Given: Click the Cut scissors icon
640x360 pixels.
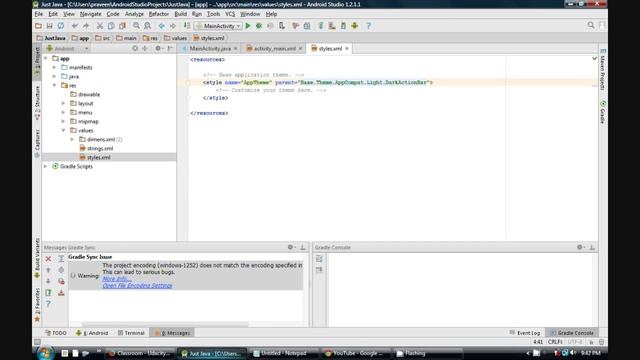Looking at the screenshot, I should [100, 26].
